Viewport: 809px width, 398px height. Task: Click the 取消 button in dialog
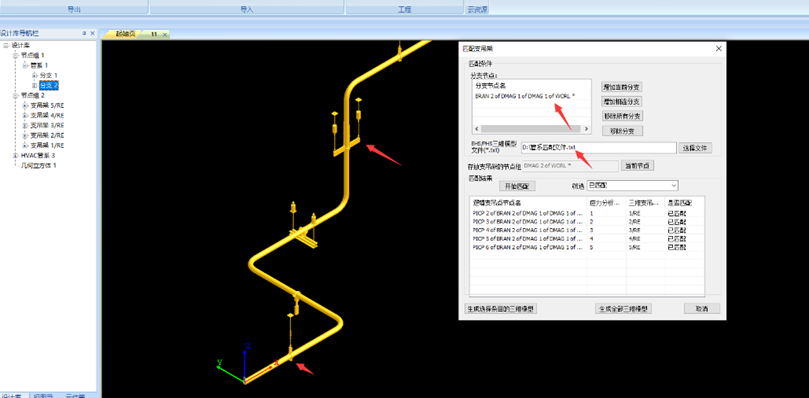click(702, 309)
